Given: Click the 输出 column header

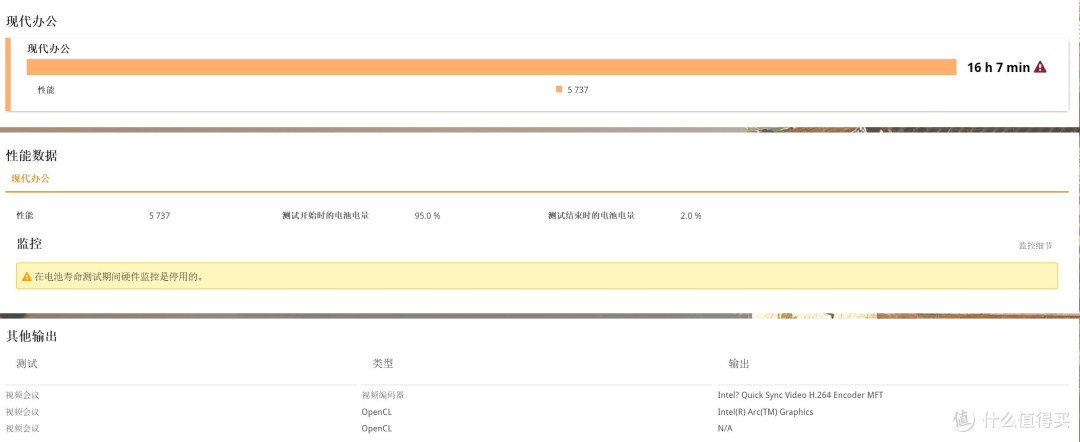Looking at the screenshot, I should click(x=739, y=364).
